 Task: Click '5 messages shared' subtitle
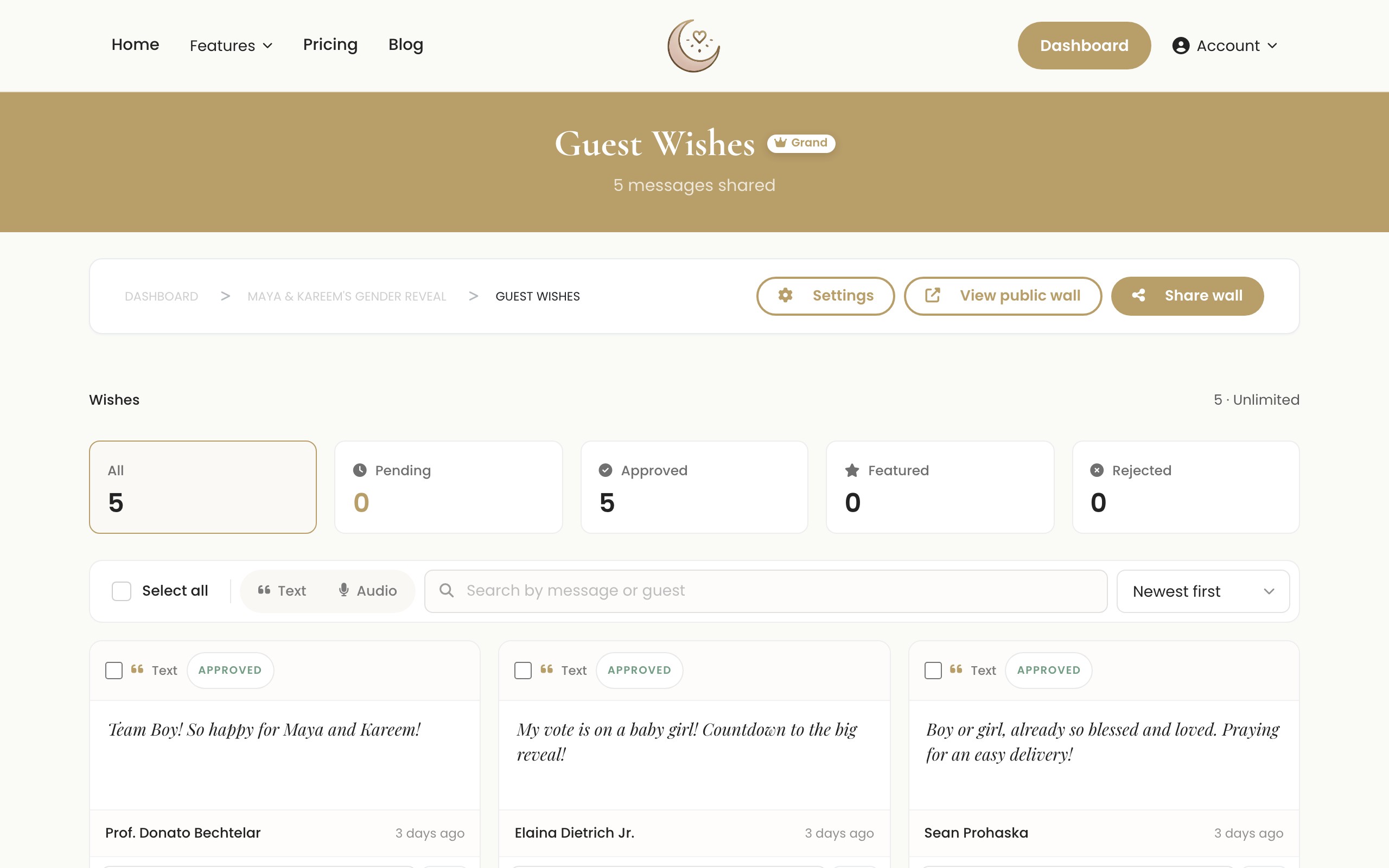694,185
